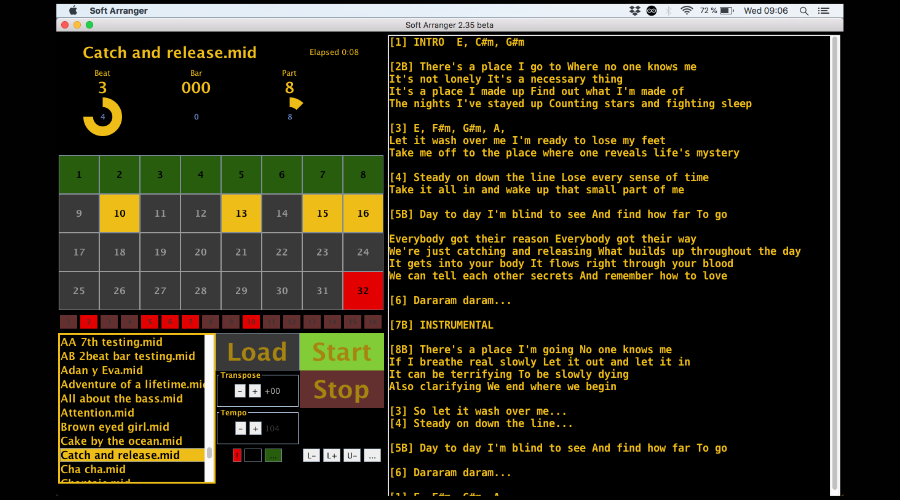Click gray pad 27
Screen dimensions: 900x500
(160, 290)
